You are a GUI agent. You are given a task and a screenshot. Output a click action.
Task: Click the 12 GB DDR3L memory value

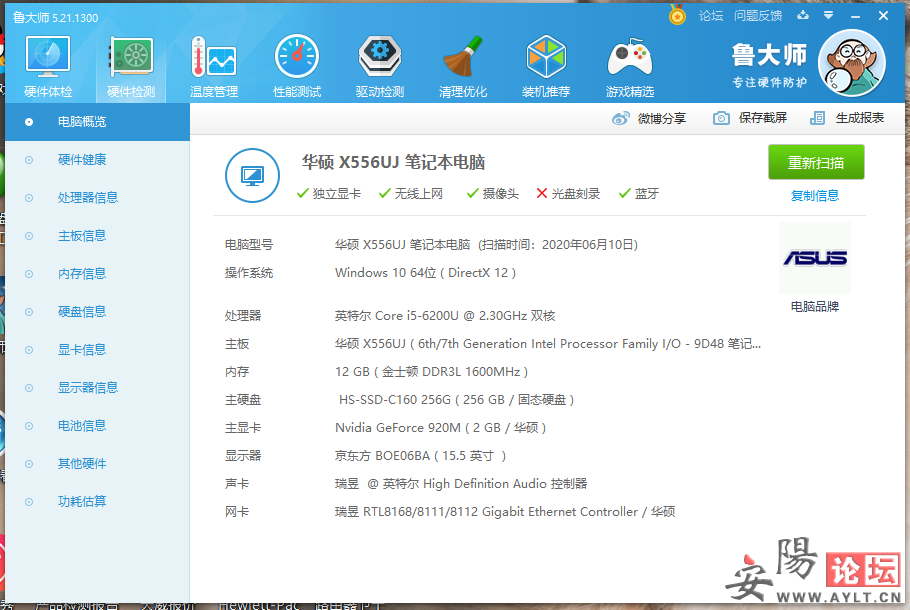click(431, 372)
